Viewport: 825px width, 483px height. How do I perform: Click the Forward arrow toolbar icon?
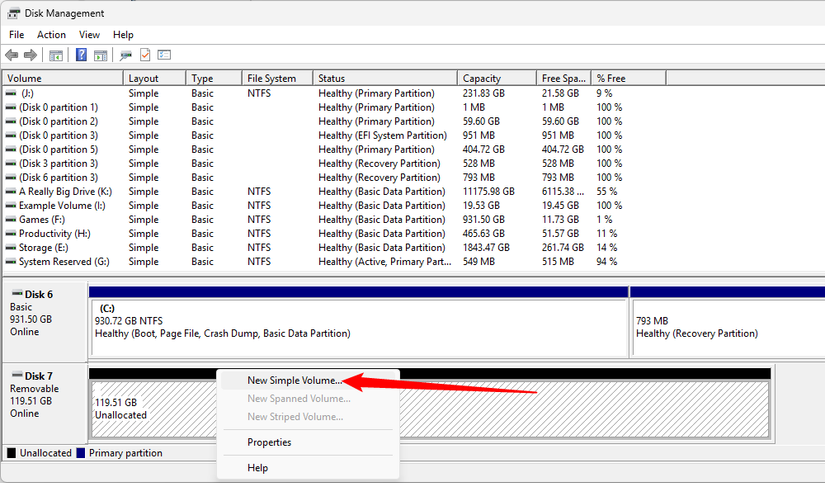tap(31, 55)
